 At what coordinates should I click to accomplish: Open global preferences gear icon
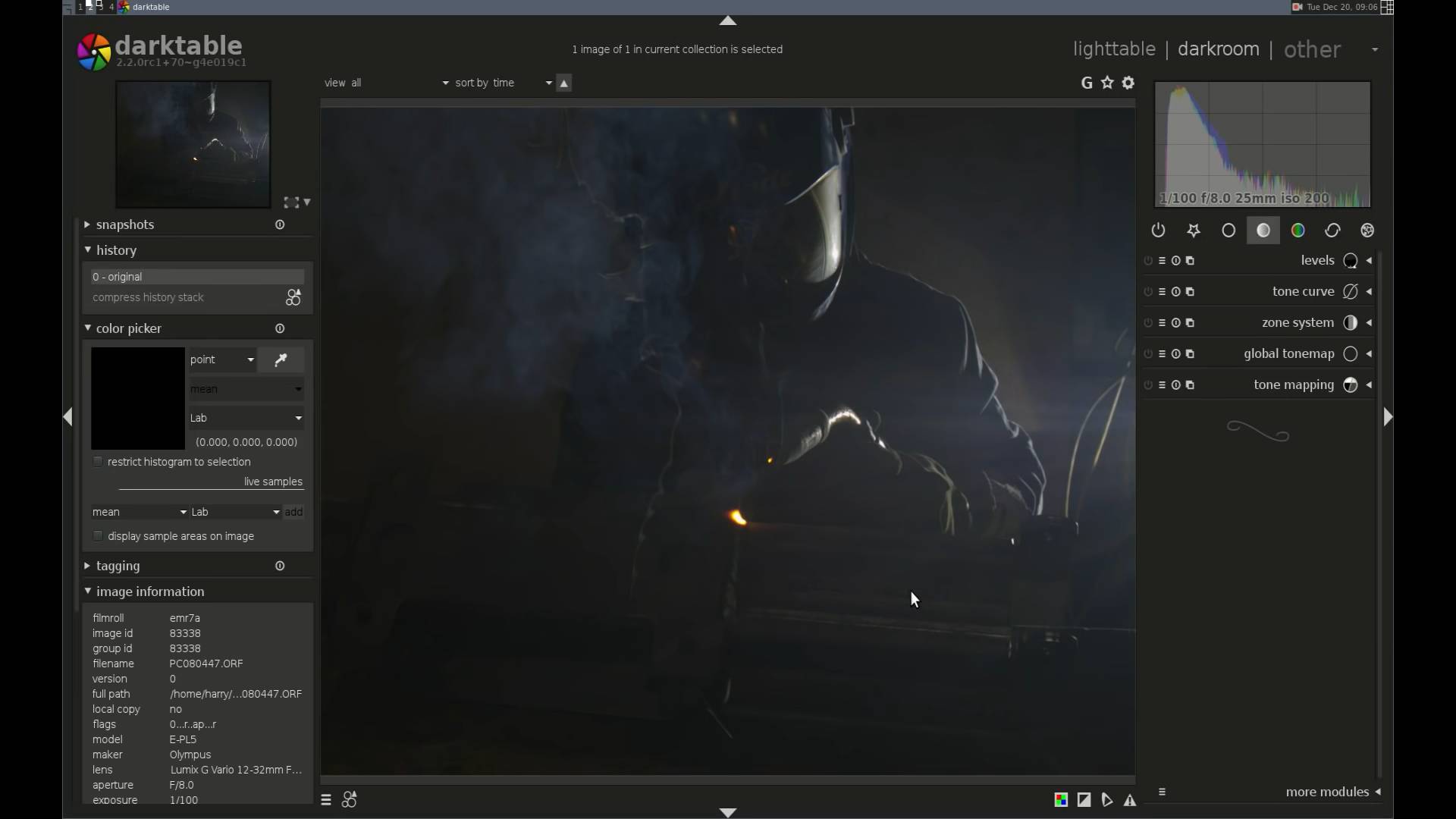[x=1128, y=83]
